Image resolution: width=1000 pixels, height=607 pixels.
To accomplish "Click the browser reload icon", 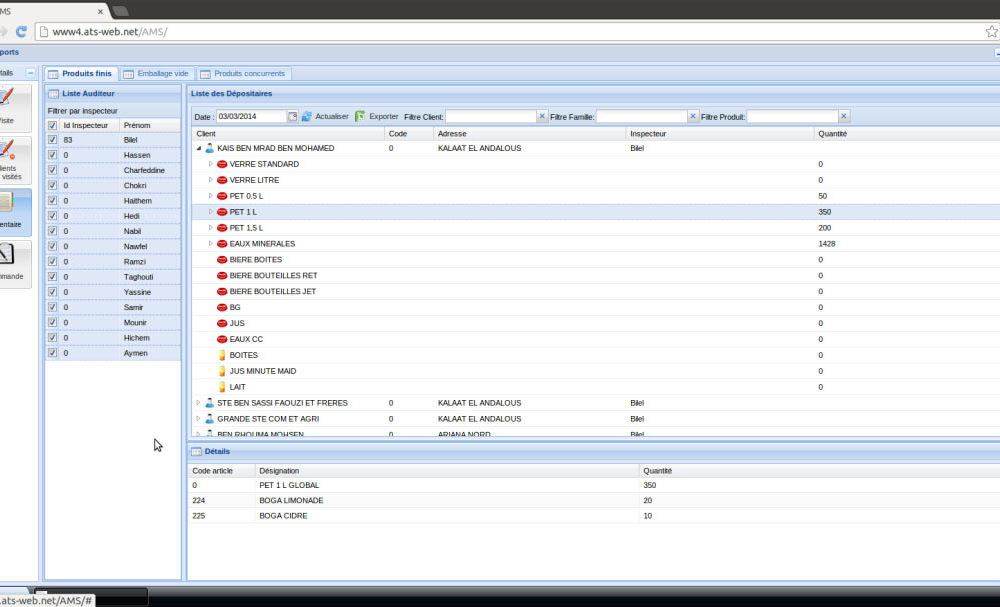I will [x=21, y=32].
